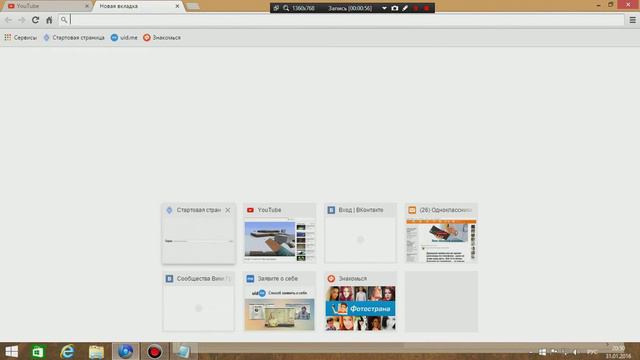Go to the Home page icon
This screenshot has width=640, height=360.
(x=49, y=20)
